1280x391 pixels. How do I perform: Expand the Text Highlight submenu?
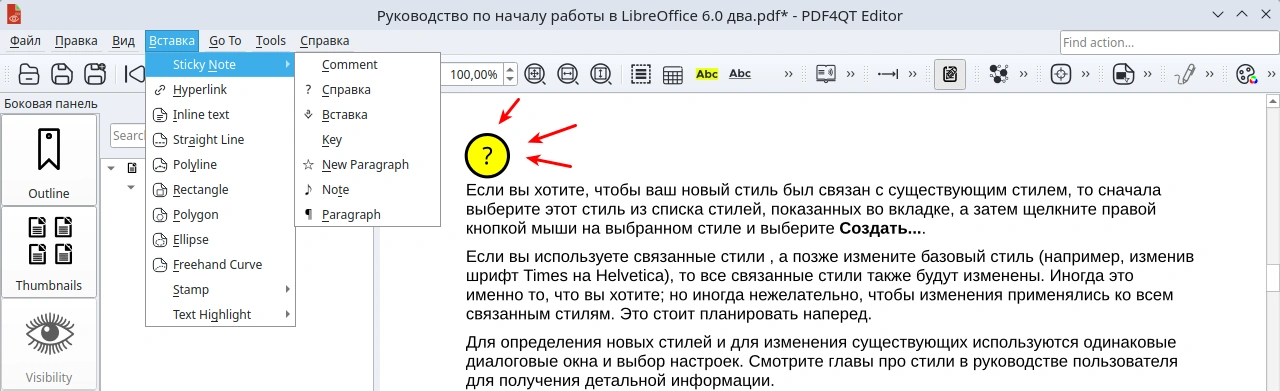pos(220,315)
